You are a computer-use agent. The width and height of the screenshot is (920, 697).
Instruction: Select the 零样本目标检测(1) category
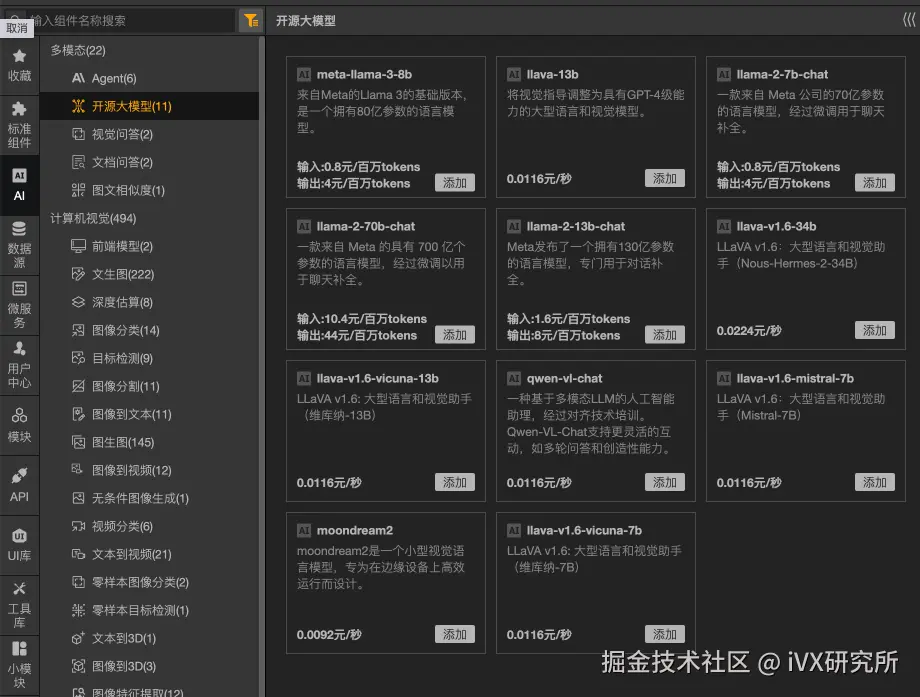coord(150,610)
